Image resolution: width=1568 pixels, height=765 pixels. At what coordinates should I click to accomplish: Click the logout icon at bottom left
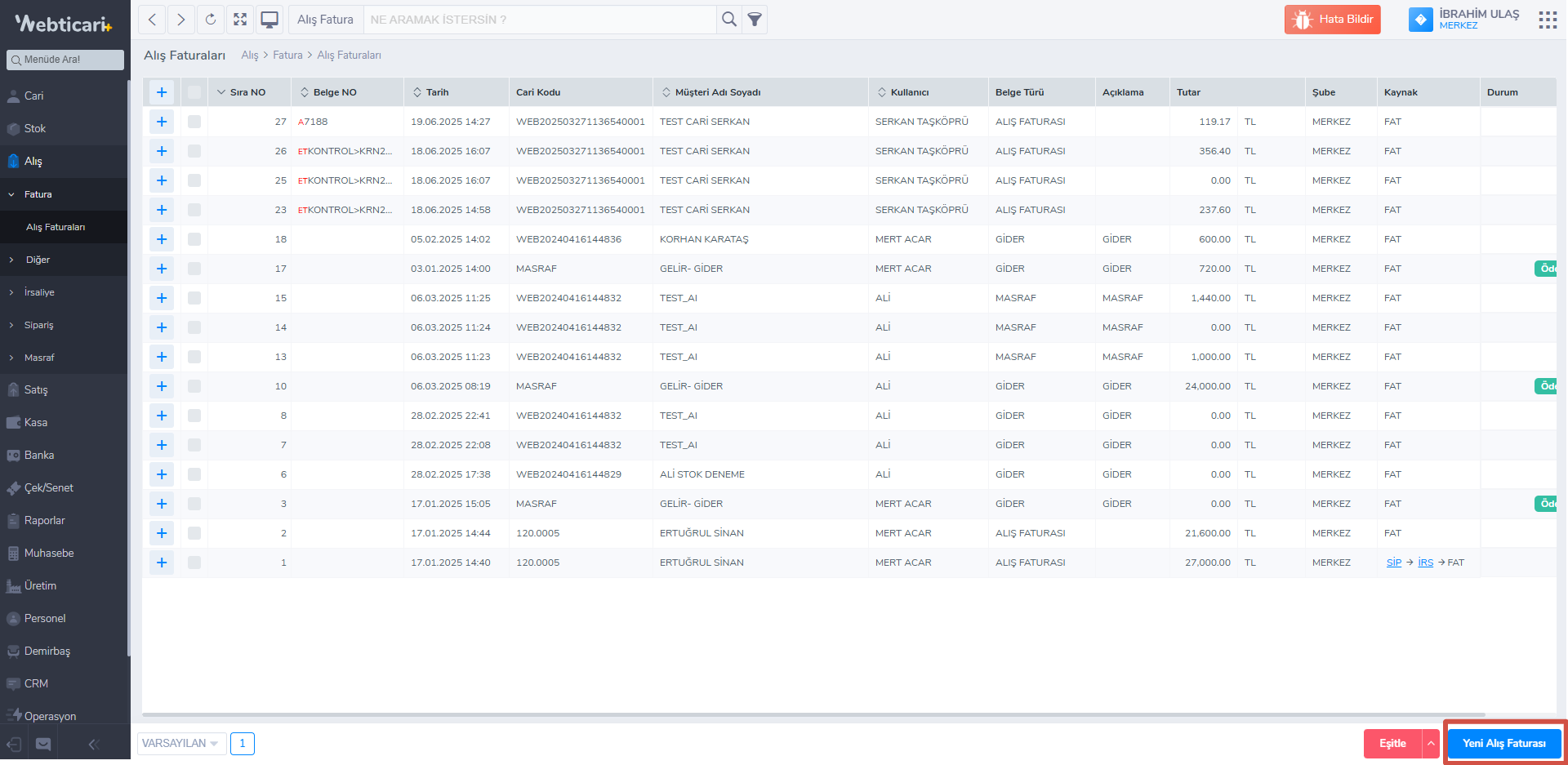(x=14, y=744)
